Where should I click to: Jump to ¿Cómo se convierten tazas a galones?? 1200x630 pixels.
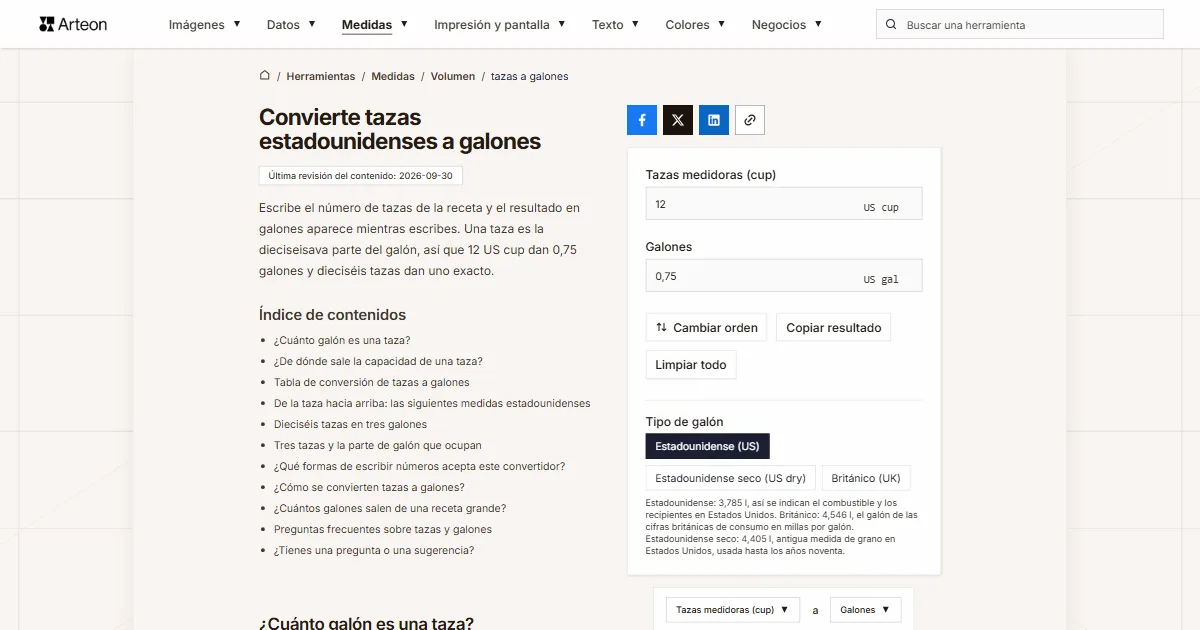tap(369, 487)
